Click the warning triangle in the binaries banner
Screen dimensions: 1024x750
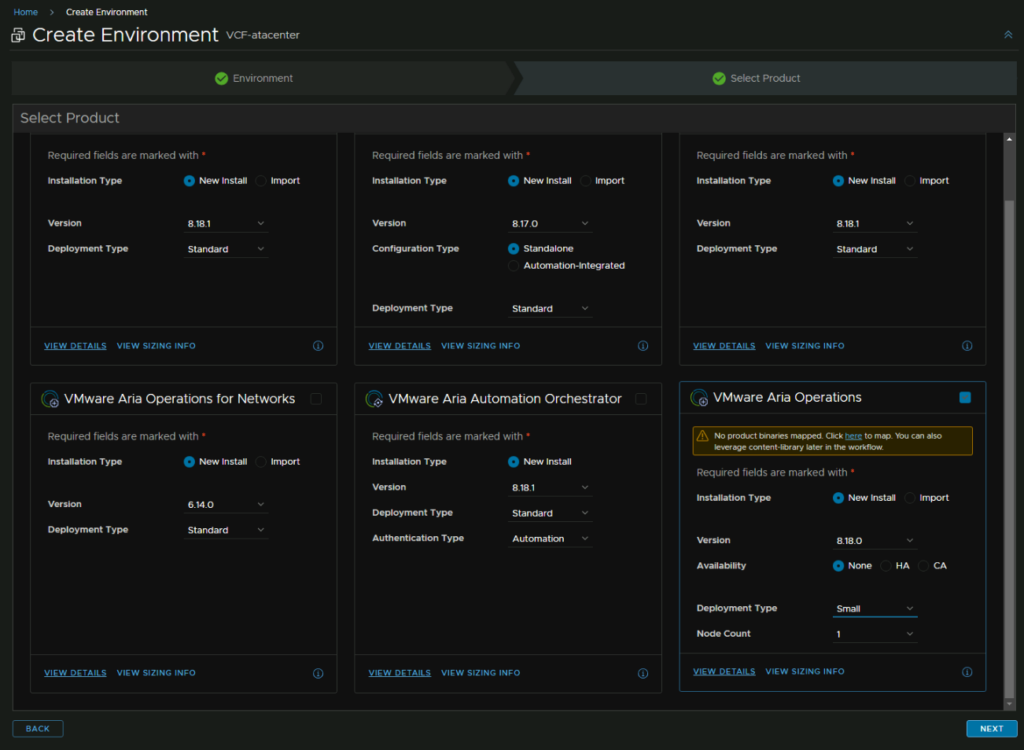(702, 436)
